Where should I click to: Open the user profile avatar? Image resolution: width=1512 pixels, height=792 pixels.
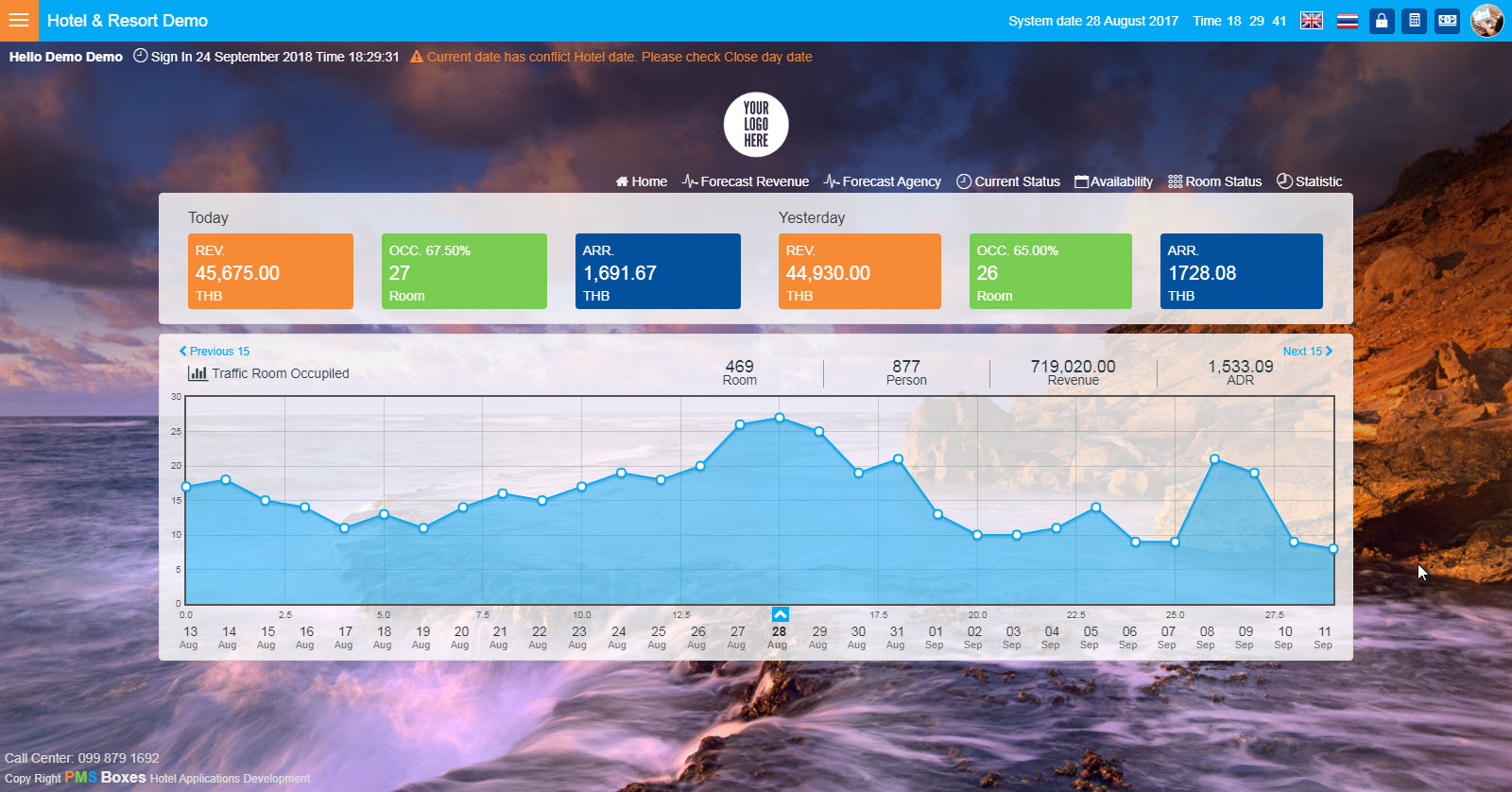[1486, 21]
